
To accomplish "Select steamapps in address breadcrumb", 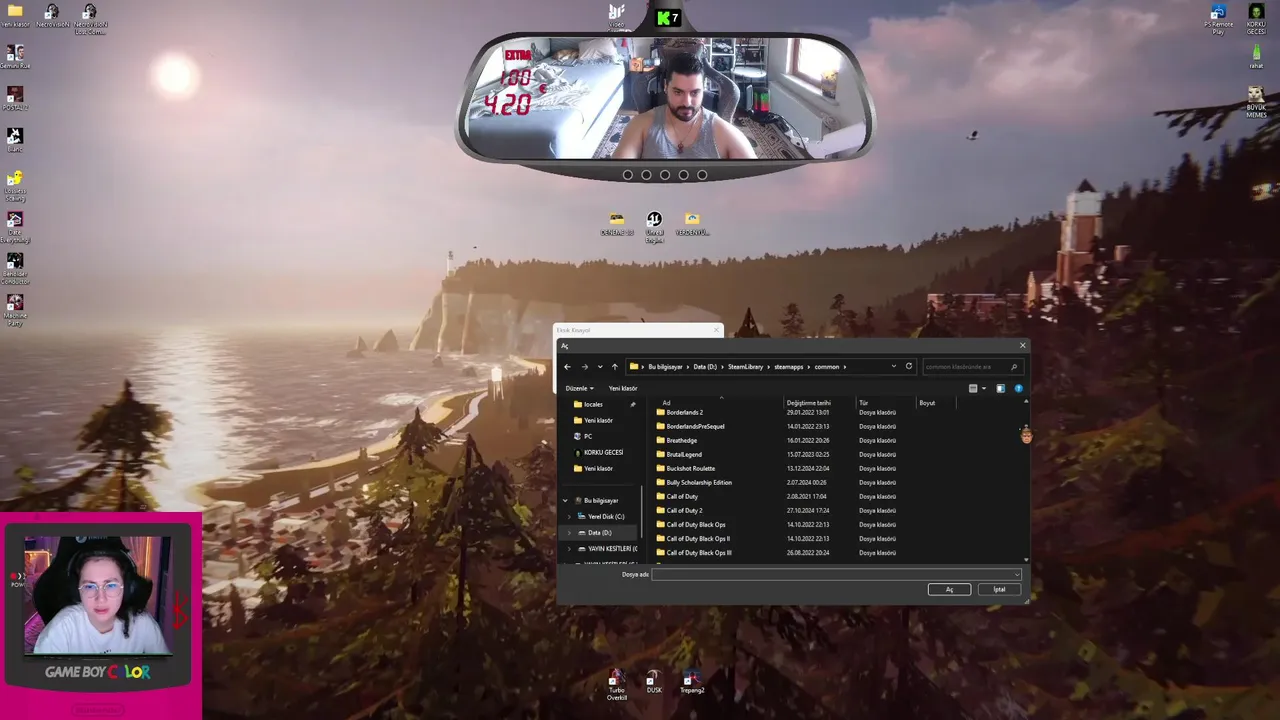I will coord(789,367).
